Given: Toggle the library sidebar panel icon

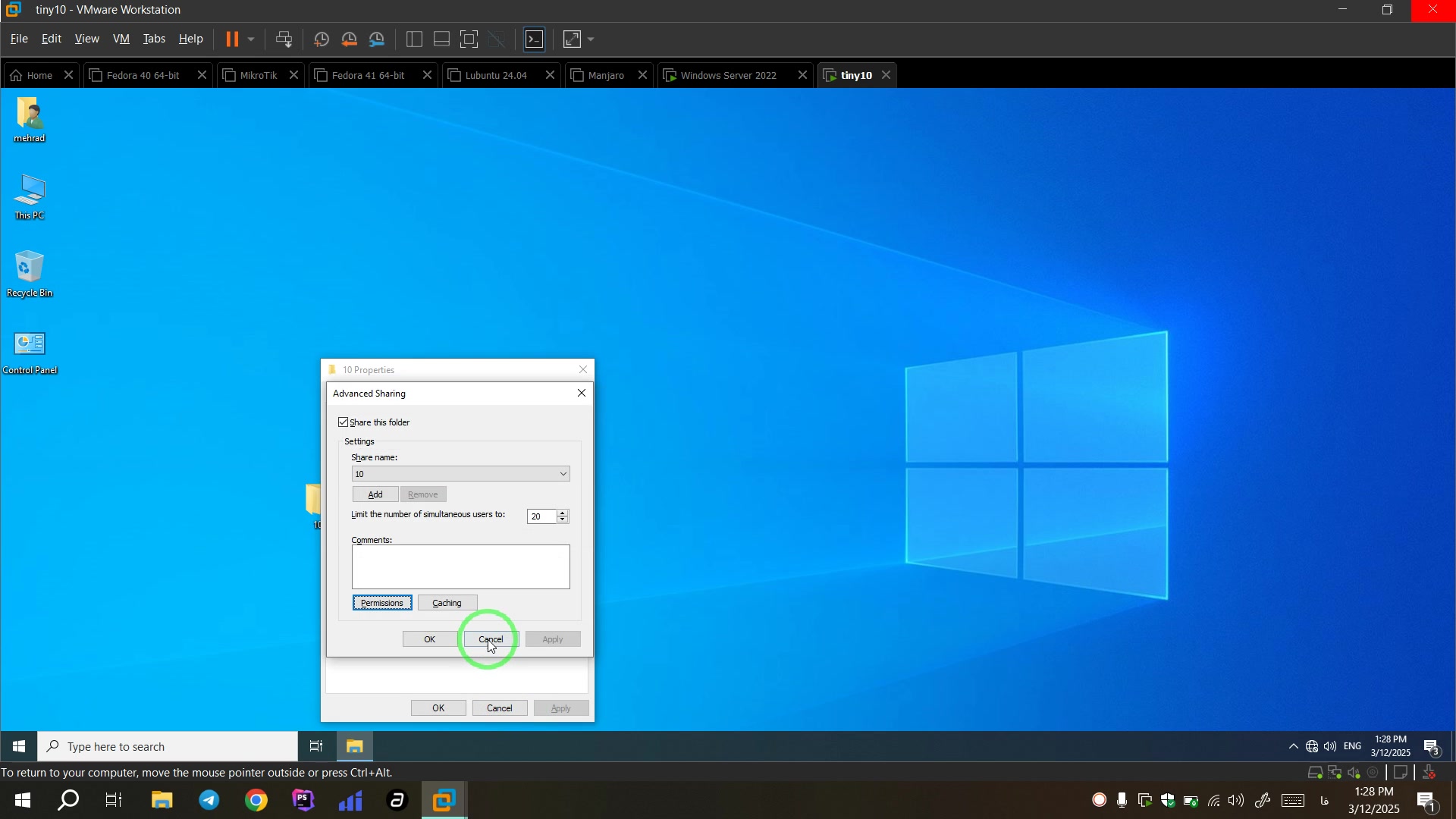Looking at the screenshot, I should [414, 39].
